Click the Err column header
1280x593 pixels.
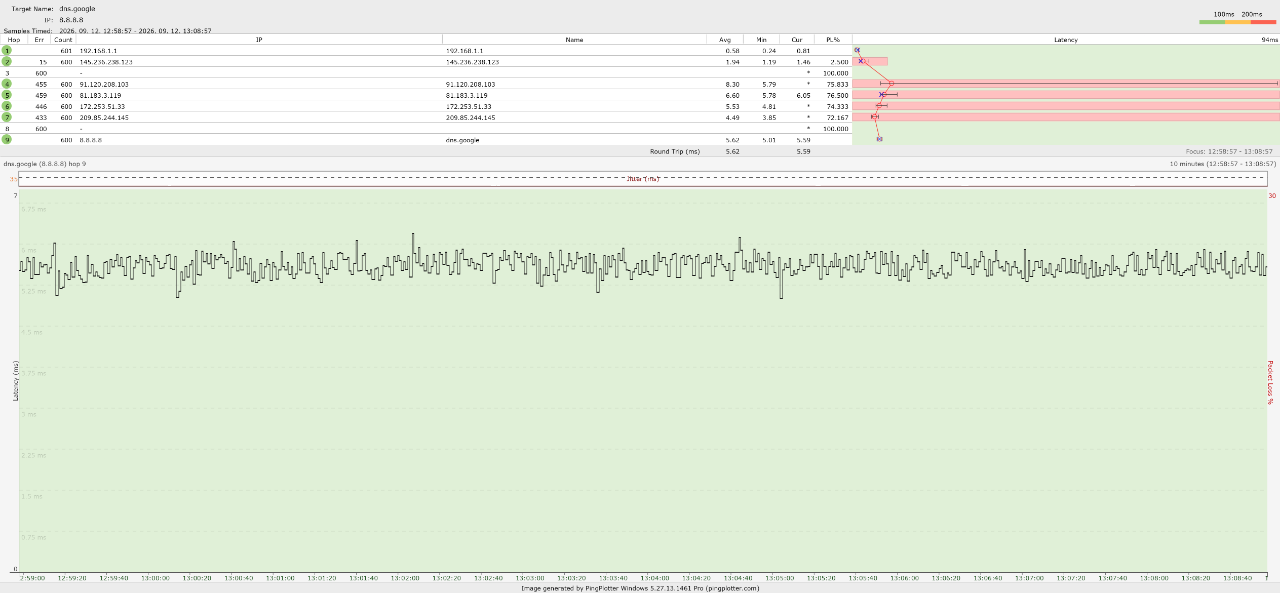39,39
